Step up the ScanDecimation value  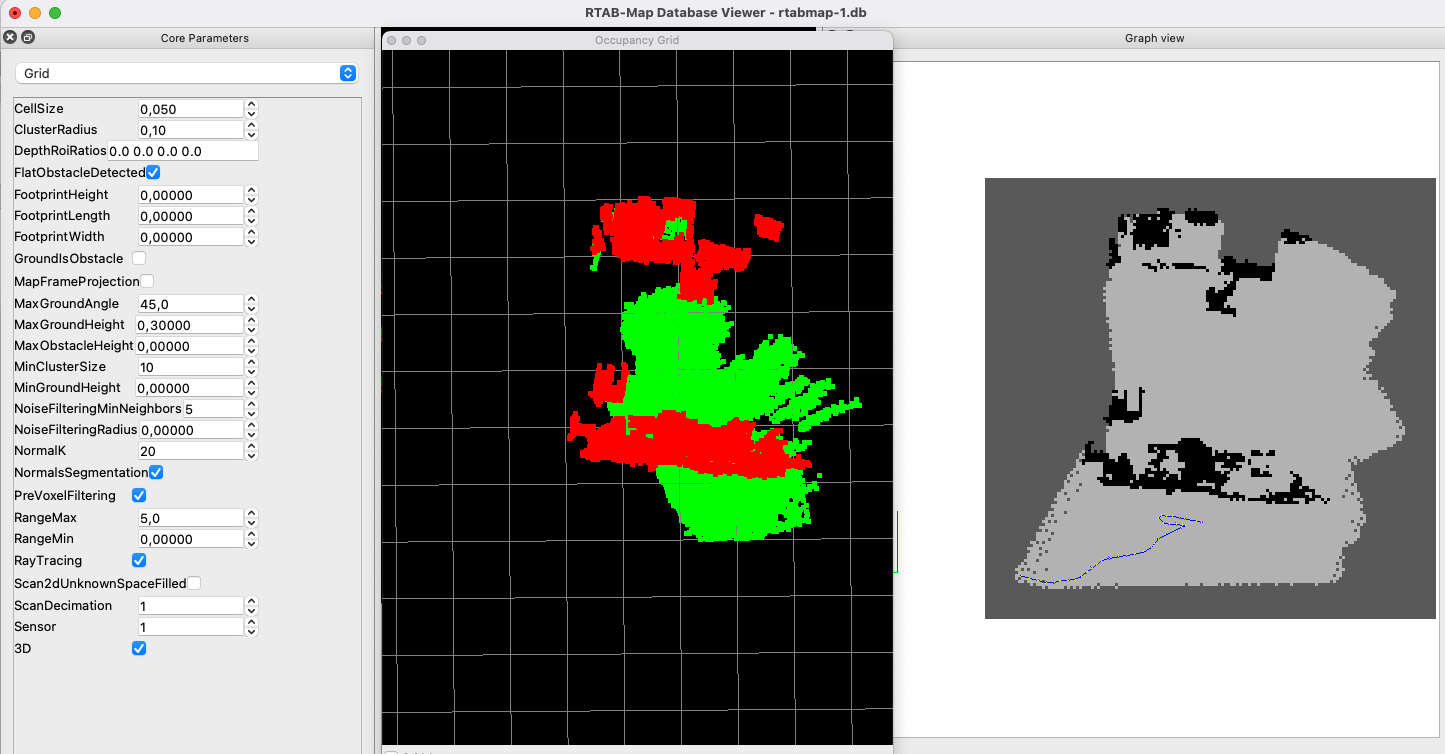coord(251,600)
